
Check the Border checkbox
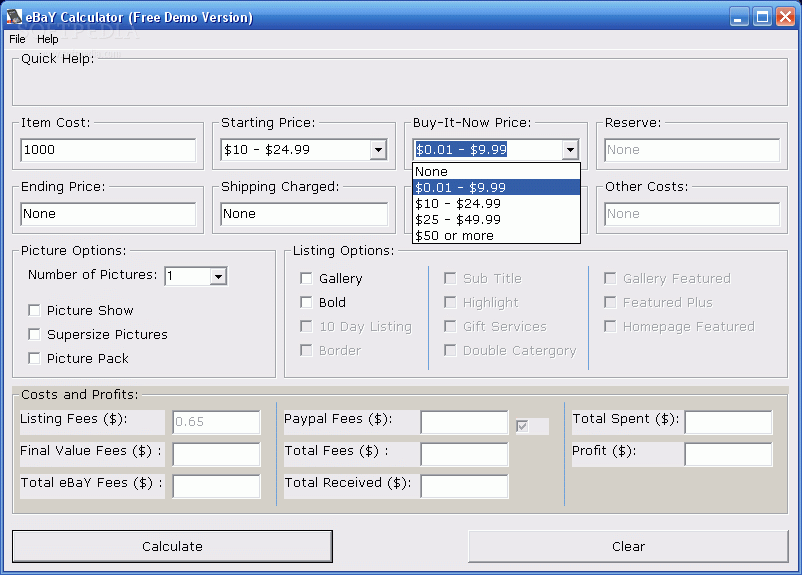coord(306,350)
